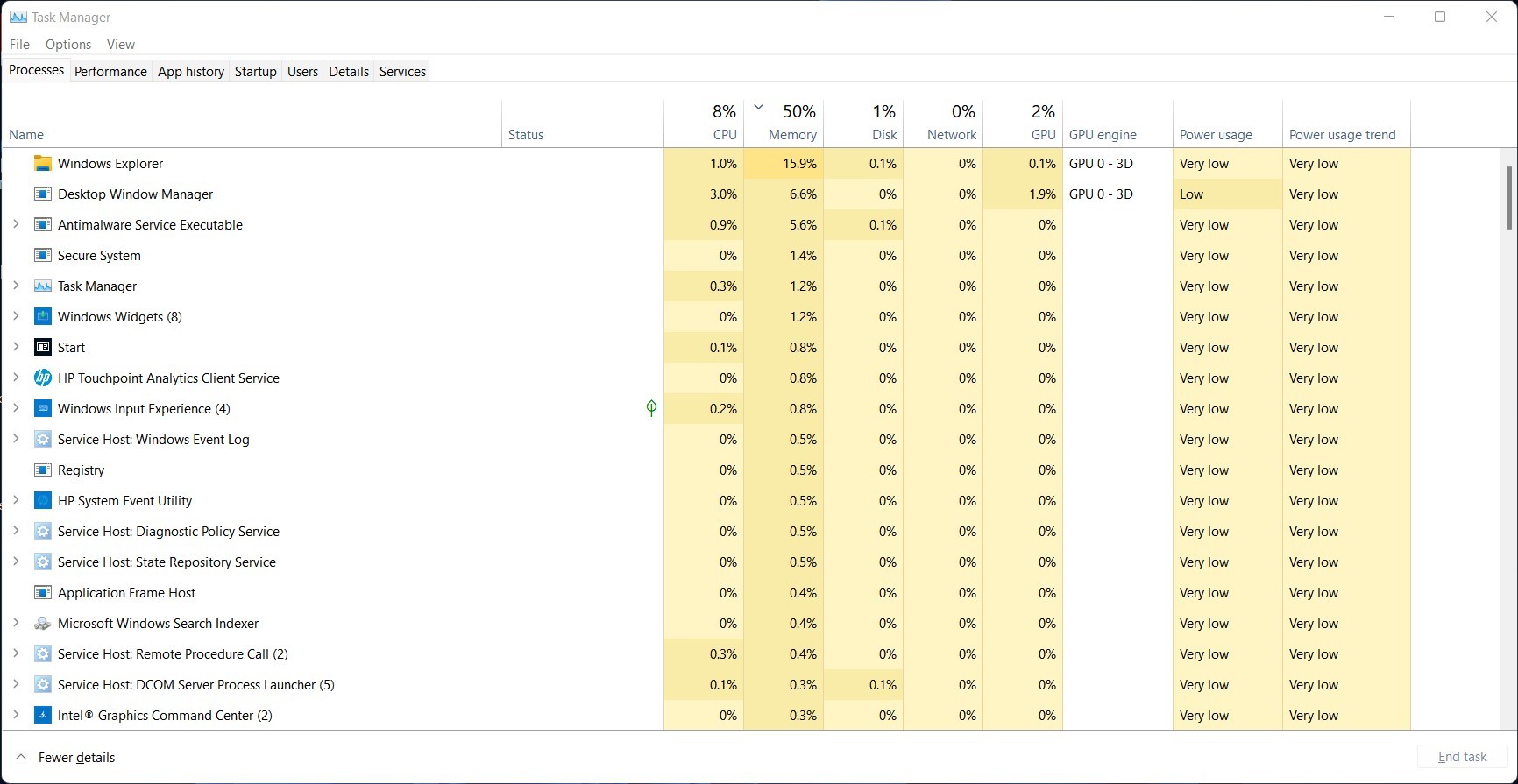The image size is (1518, 784).
Task: Sort processes by the Memory column
Action: click(x=791, y=135)
